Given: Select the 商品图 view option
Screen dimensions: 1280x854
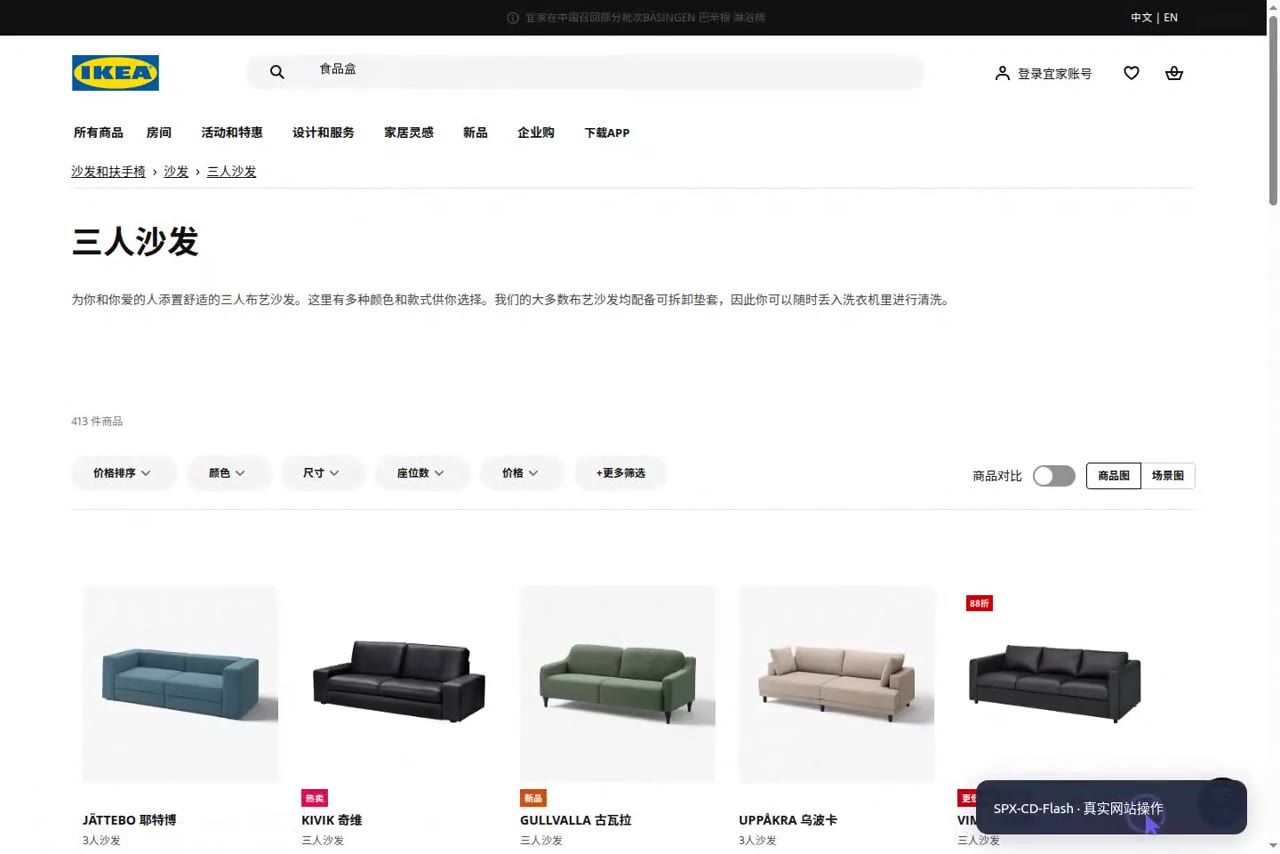Looking at the screenshot, I should [x=1113, y=476].
